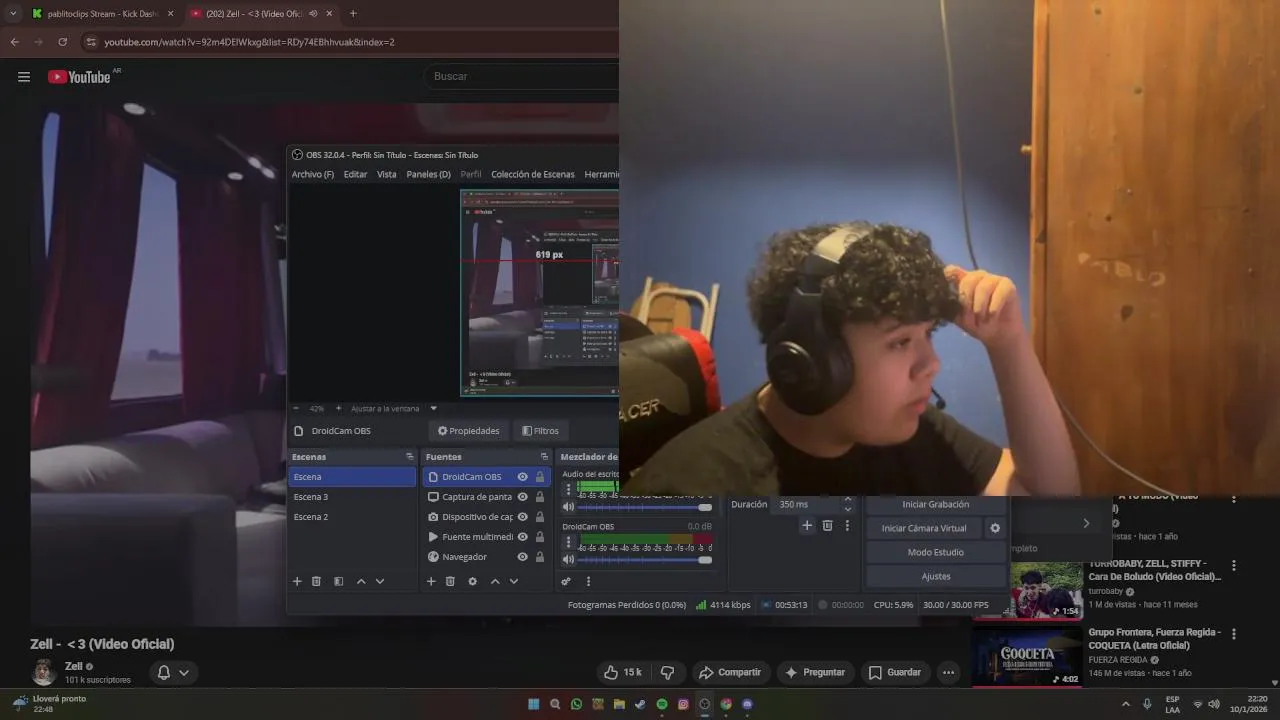Image resolution: width=1280 pixels, height=720 pixels.
Task: Go to the YouTube home logo
Action: [79, 77]
